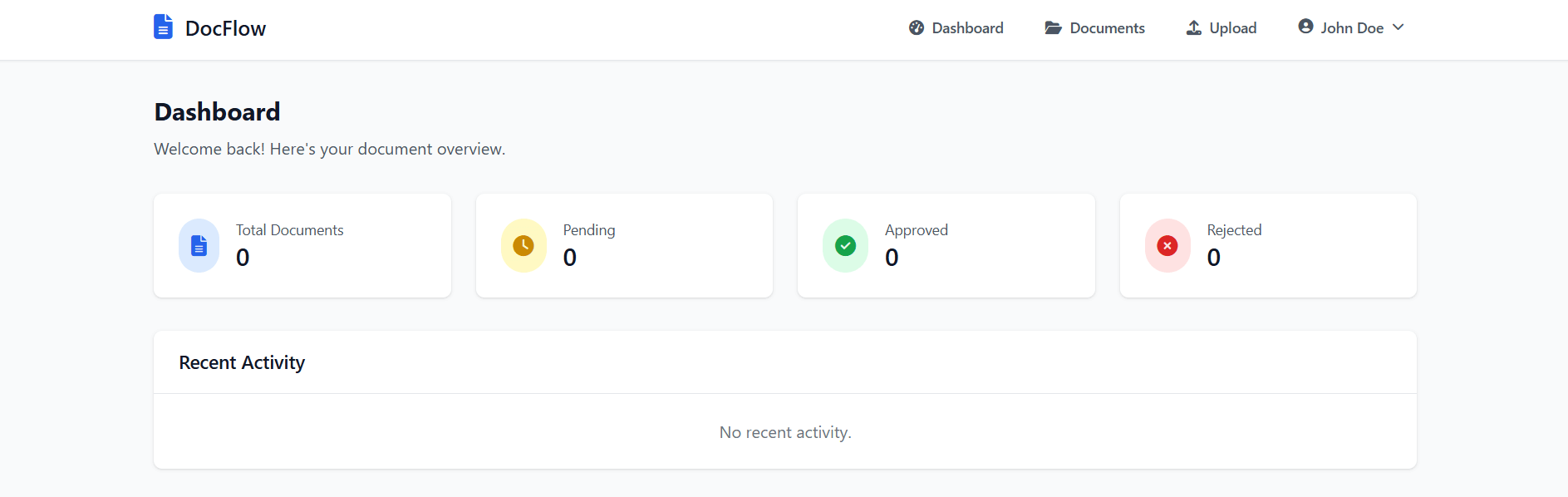Click the DocFlow brand name link
This screenshot has height=497, width=1568.
click(x=225, y=28)
